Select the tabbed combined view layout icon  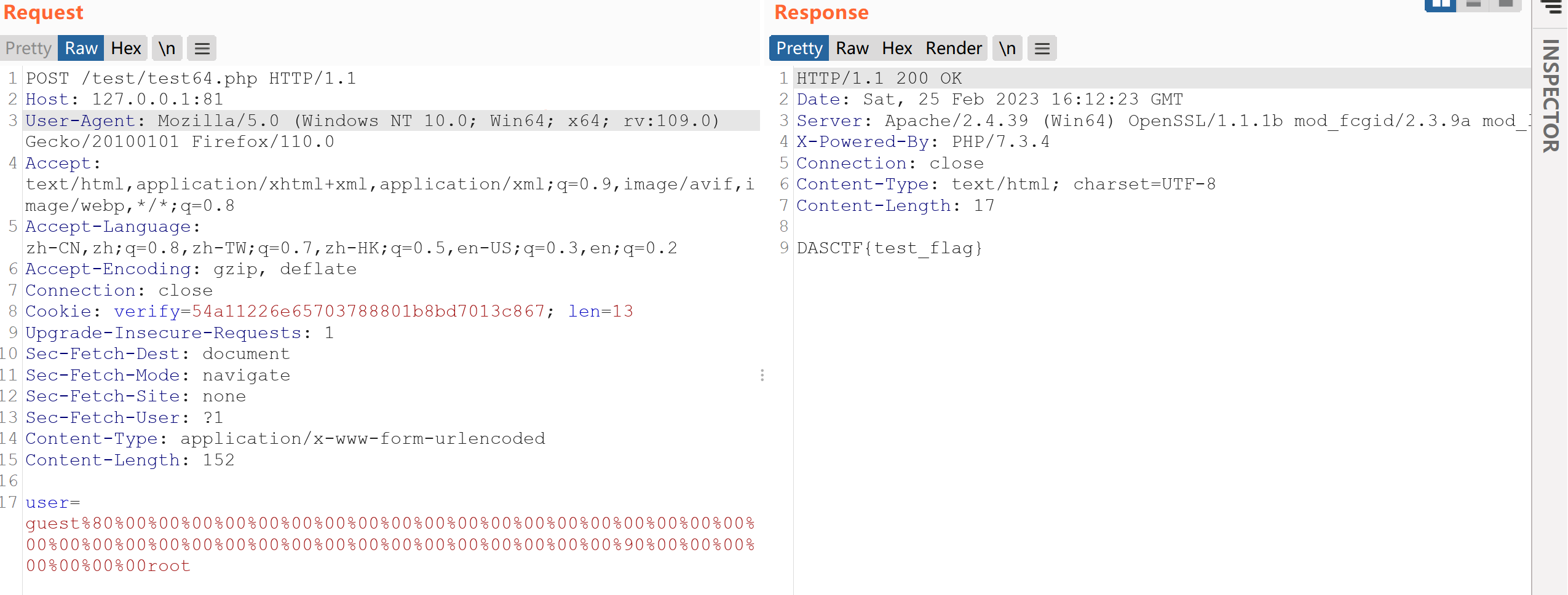pos(1505,5)
